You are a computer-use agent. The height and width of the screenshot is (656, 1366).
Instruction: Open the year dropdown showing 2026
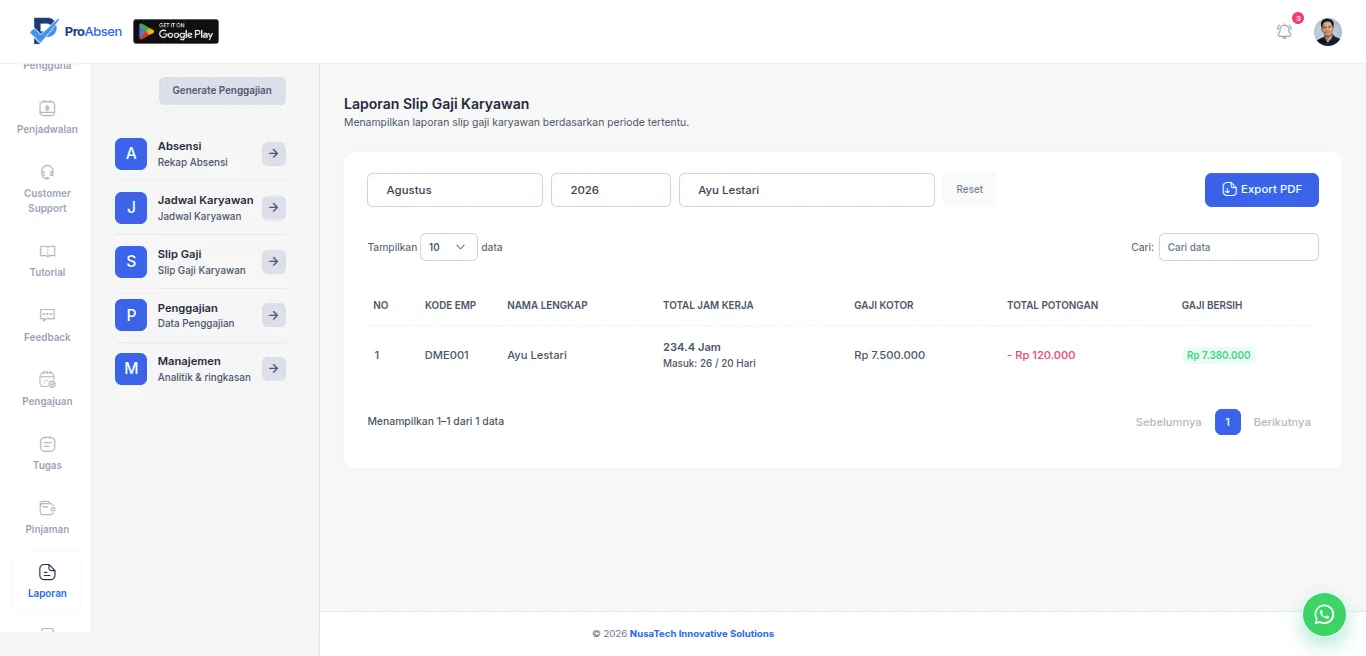(x=611, y=190)
